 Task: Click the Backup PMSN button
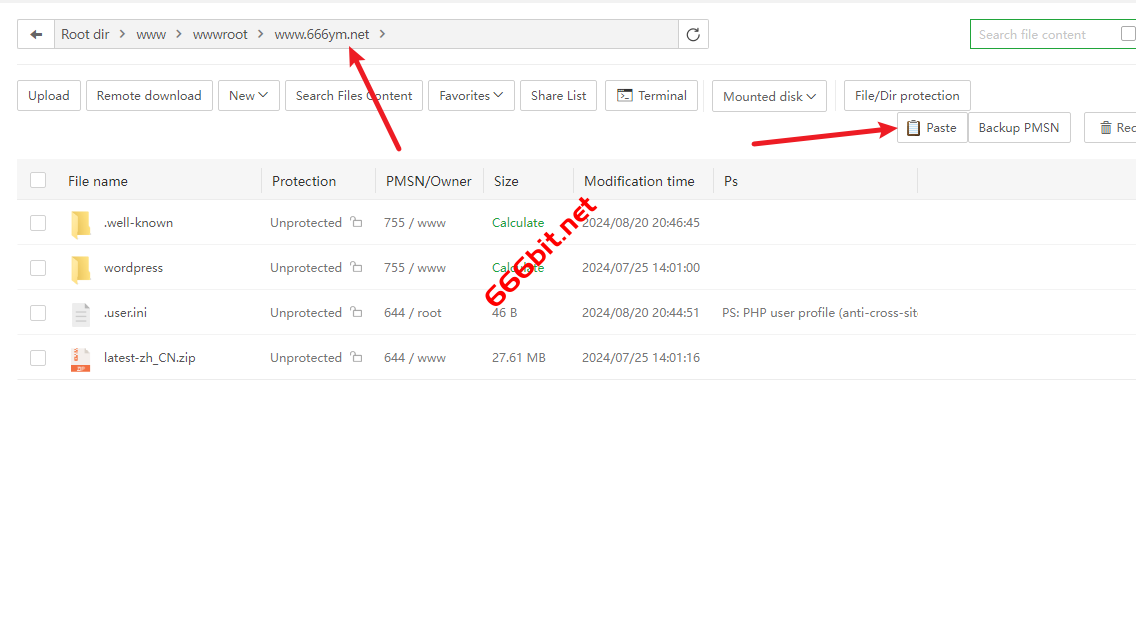1019,127
